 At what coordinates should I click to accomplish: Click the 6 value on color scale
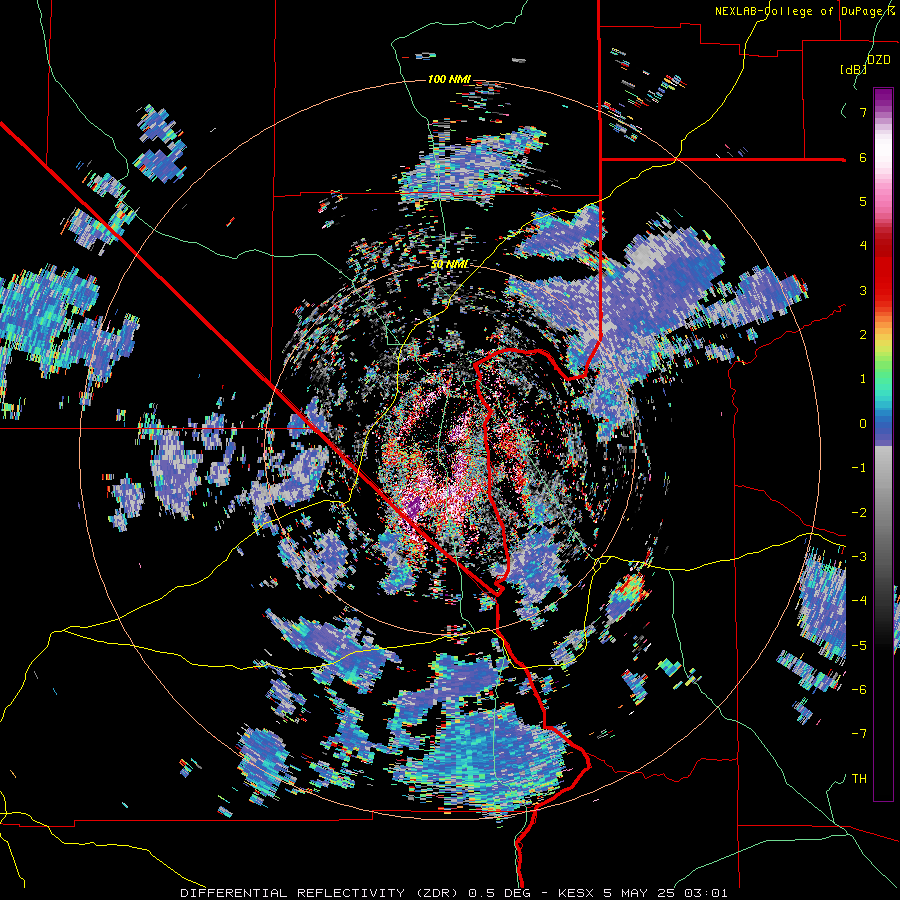[x=863, y=157]
